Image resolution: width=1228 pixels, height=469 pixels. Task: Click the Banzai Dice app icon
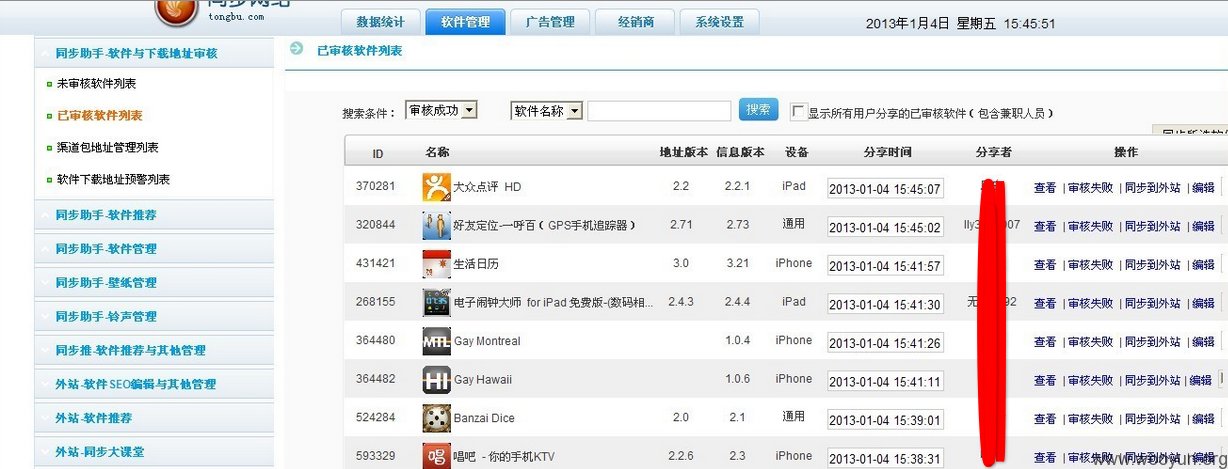[437, 418]
